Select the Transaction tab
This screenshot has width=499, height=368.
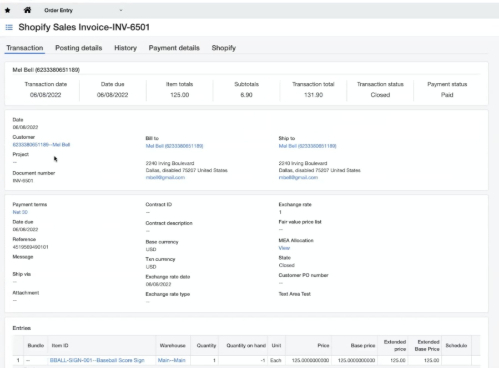pos(25,48)
